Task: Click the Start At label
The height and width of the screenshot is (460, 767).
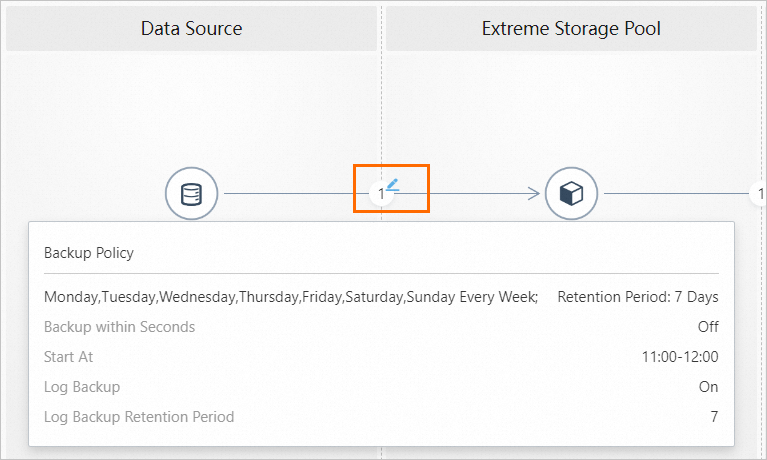Action: (x=68, y=357)
